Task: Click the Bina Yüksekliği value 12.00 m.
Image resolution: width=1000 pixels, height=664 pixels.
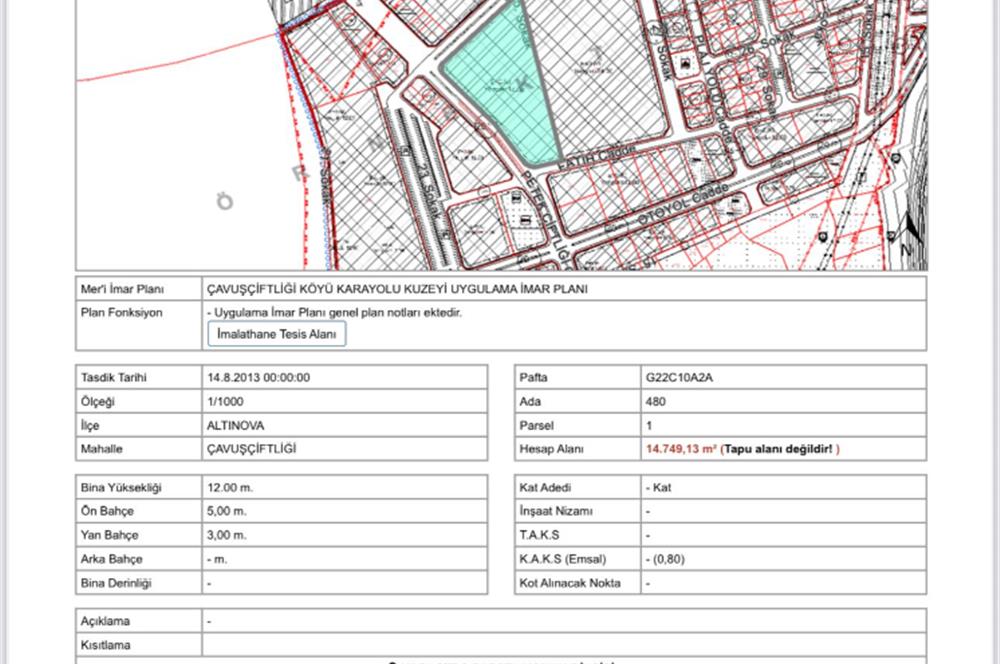Action: click(x=230, y=488)
